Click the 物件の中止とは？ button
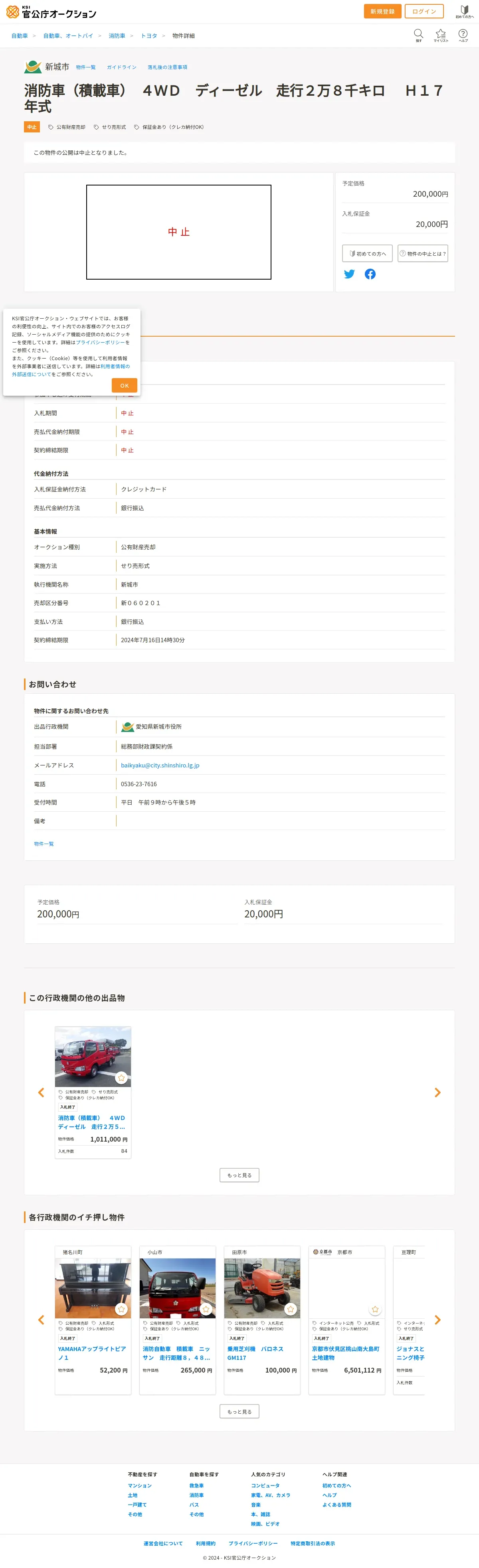Screen dimensions: 479x1568 [x=422, y=253]
